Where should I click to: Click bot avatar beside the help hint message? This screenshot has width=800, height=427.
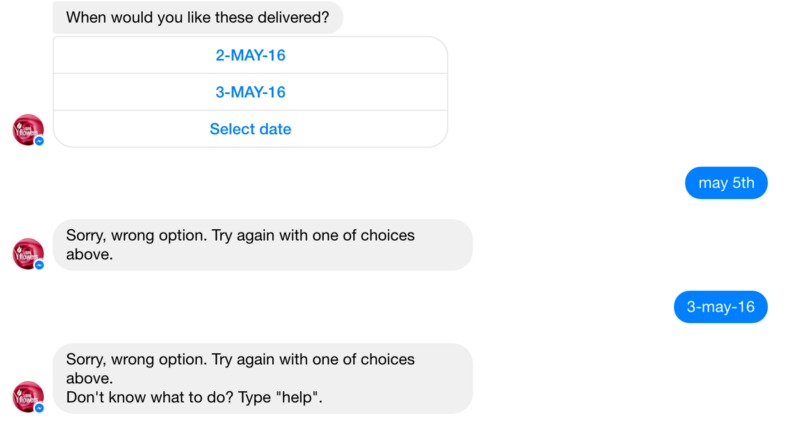[27, 397]
